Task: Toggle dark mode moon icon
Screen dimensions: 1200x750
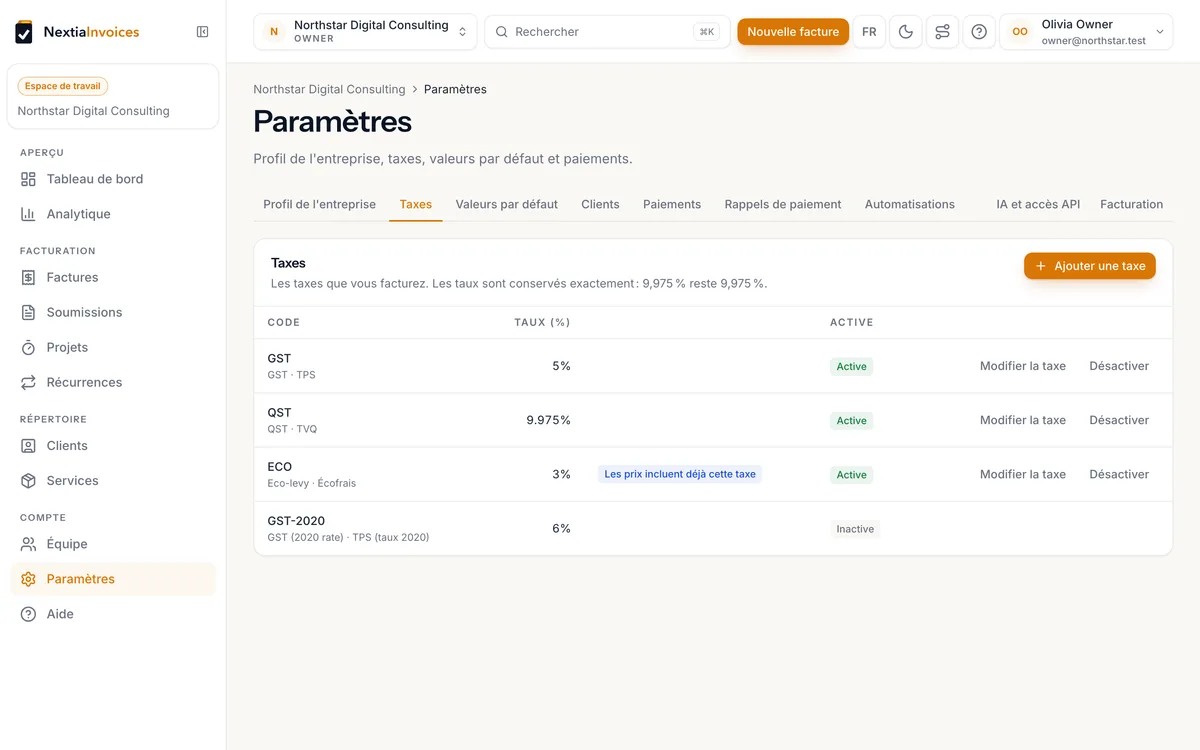Action: click(906, 32)
